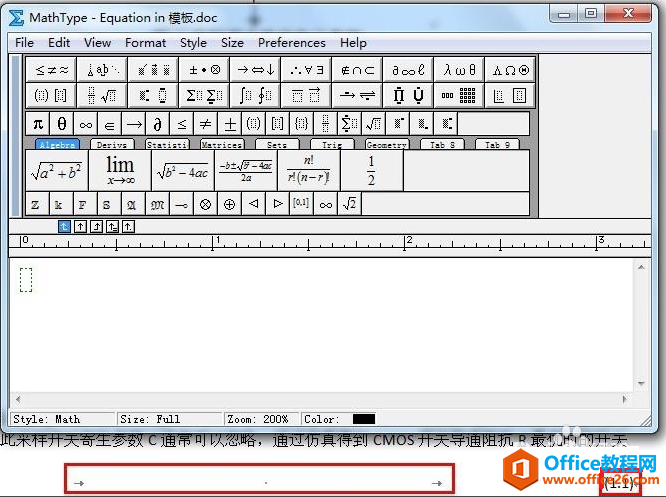Viewport: 666px width, 497px height.
Task: Insert the sqrt(b²−4ac) expression
Action: [183, 171]
